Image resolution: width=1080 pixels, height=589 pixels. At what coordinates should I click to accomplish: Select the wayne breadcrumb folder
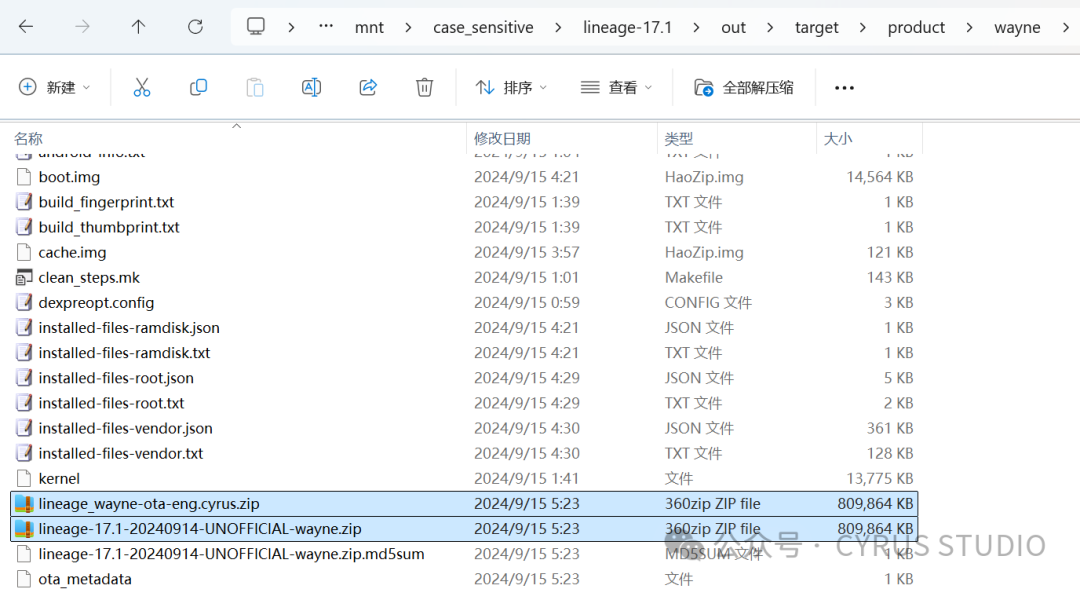click(x=1017, y=28)
